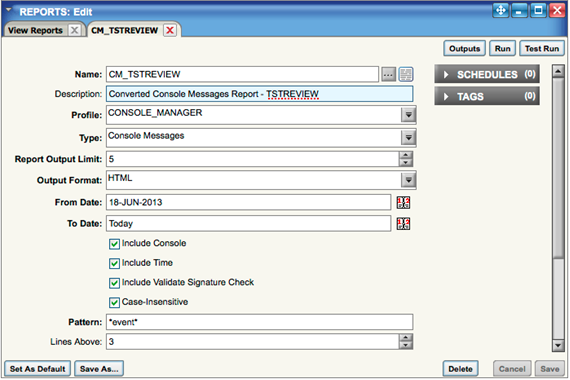Close the REPORTS Edit window

tap(557, 11)
